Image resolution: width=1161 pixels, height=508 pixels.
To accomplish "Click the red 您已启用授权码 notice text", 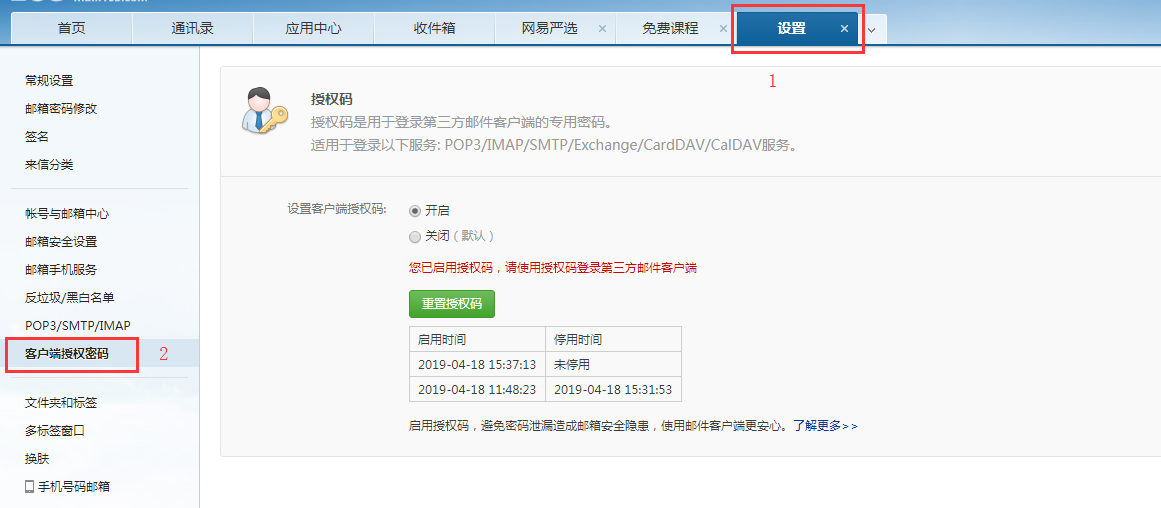I will [x=553, y=268].
